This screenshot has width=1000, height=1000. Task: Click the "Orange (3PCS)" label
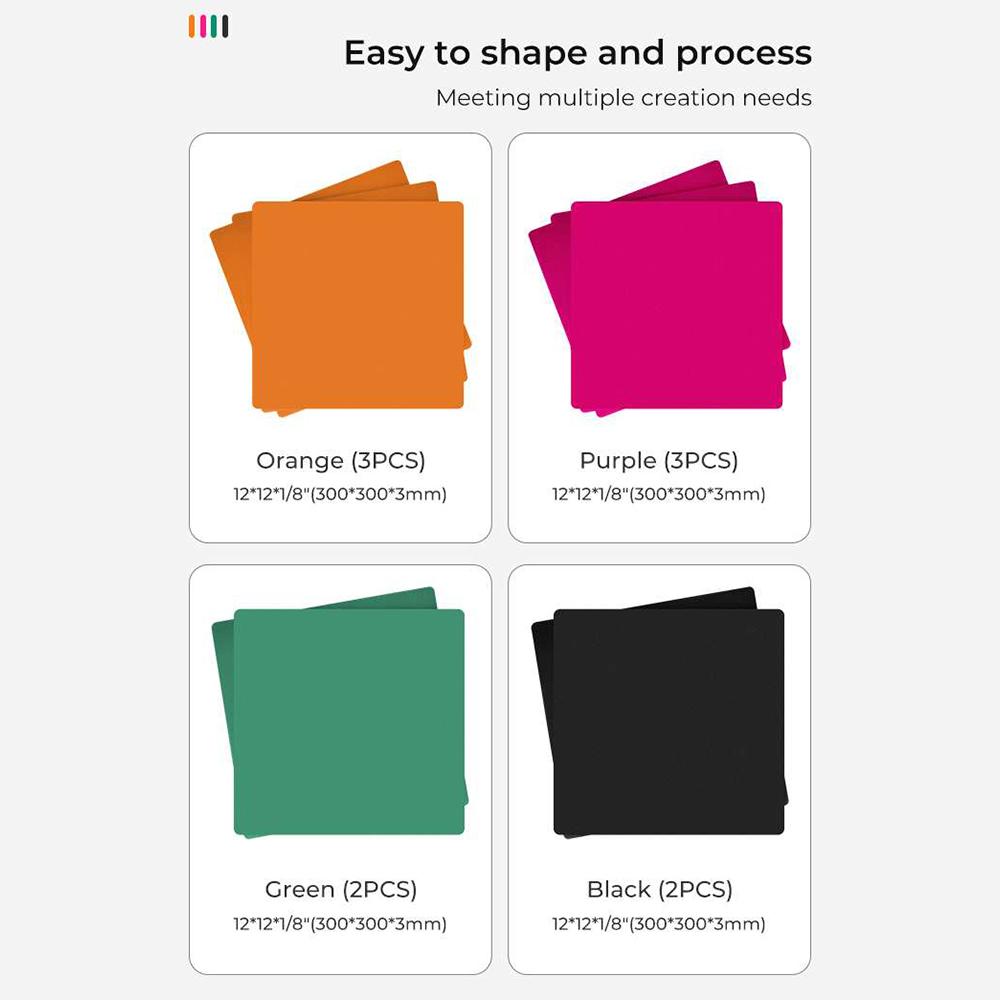tap(341, 461)
